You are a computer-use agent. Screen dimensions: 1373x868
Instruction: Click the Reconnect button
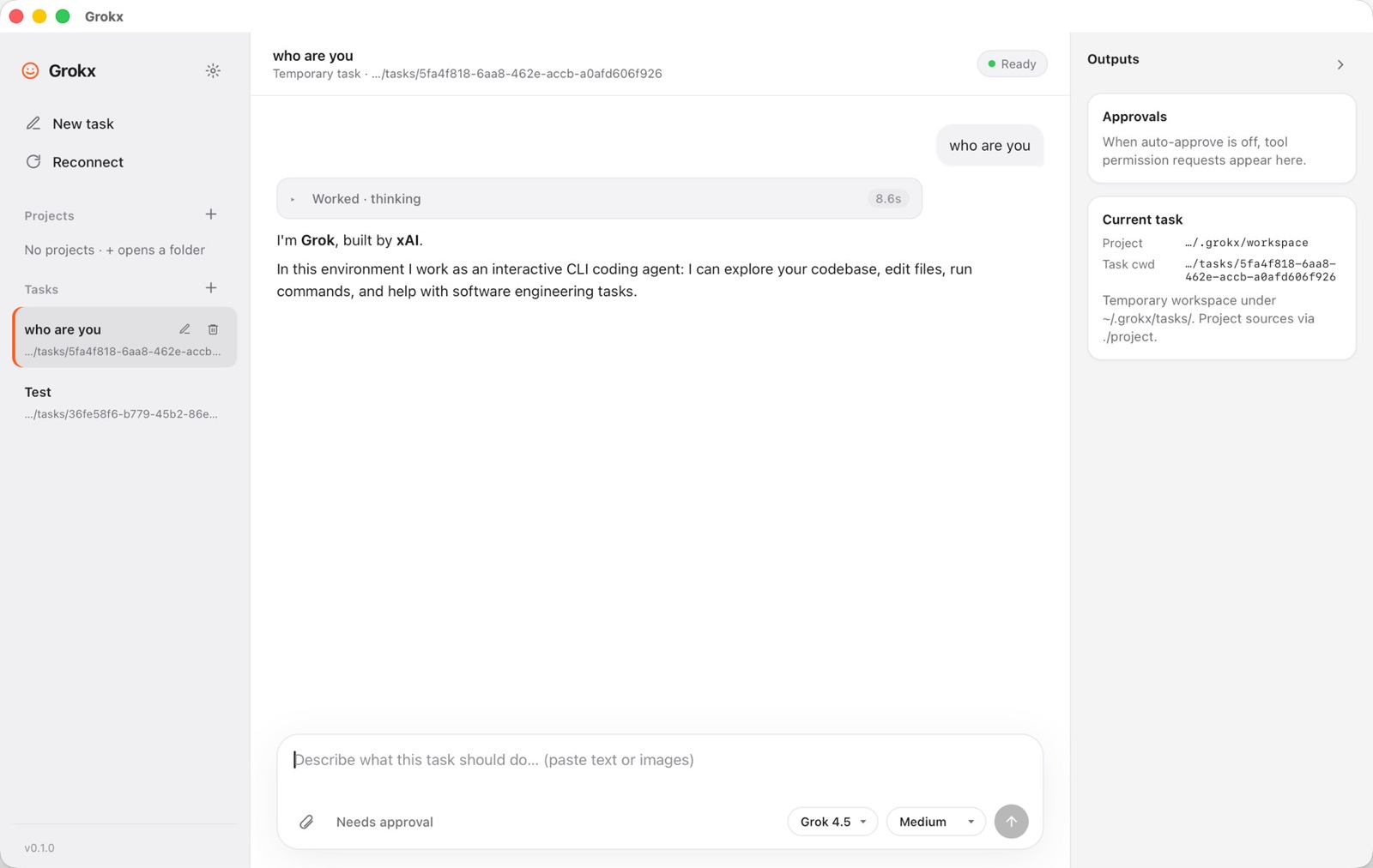(124, 161)
